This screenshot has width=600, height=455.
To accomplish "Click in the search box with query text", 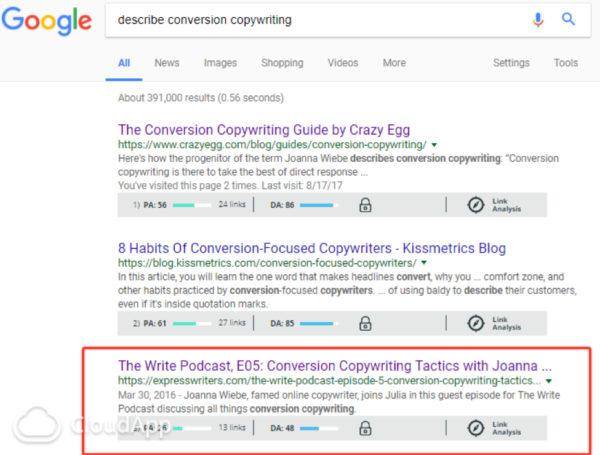I will 348,20.
